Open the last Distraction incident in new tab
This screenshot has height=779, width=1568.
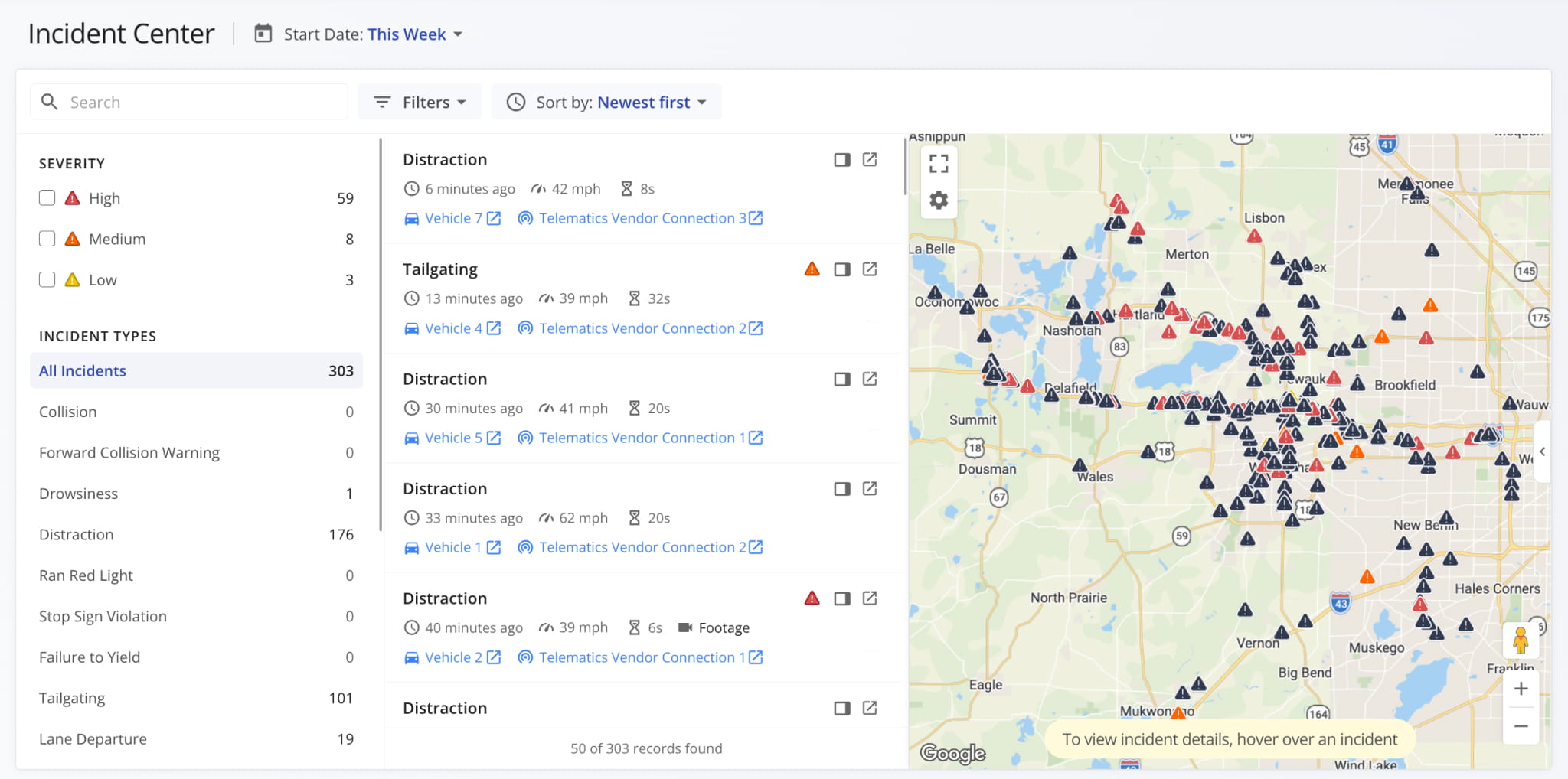pos(870,708)
